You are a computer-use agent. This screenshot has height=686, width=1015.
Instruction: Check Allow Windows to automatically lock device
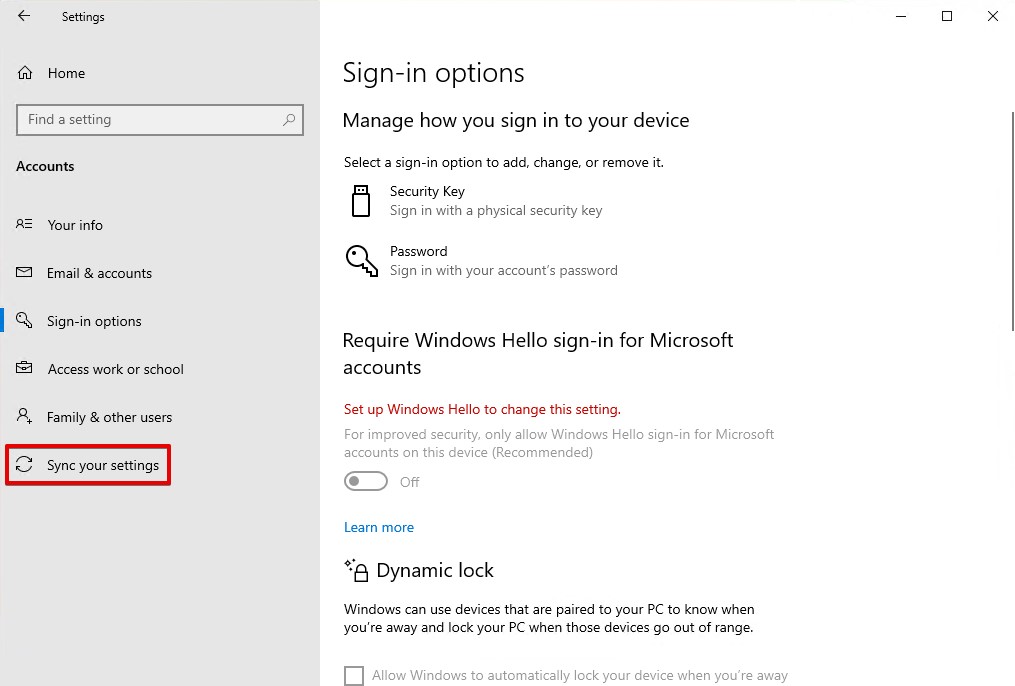click(353, 675)
